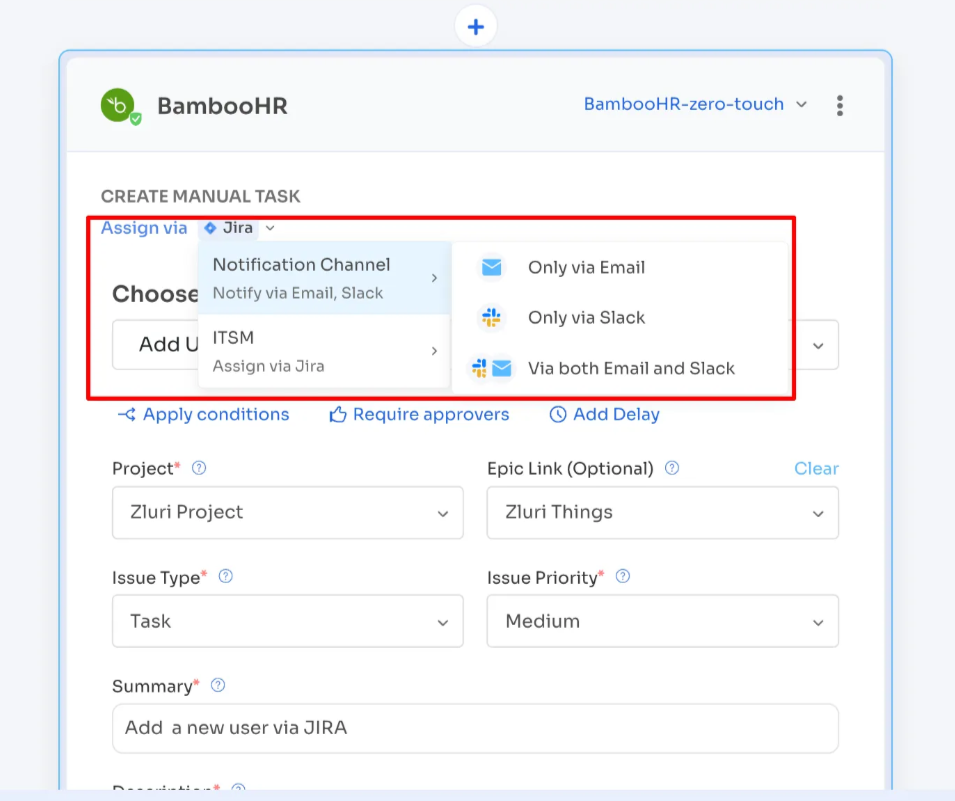Click the plus button above the card
This screenshot has width=955, height=801.
476,26
